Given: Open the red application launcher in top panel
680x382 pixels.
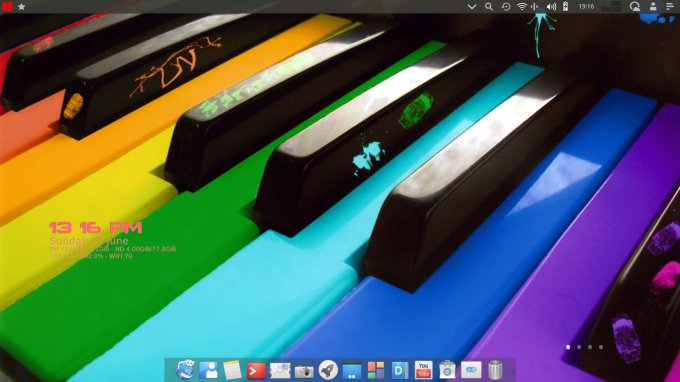Looking at the screenshot, I should pos(7,7).
